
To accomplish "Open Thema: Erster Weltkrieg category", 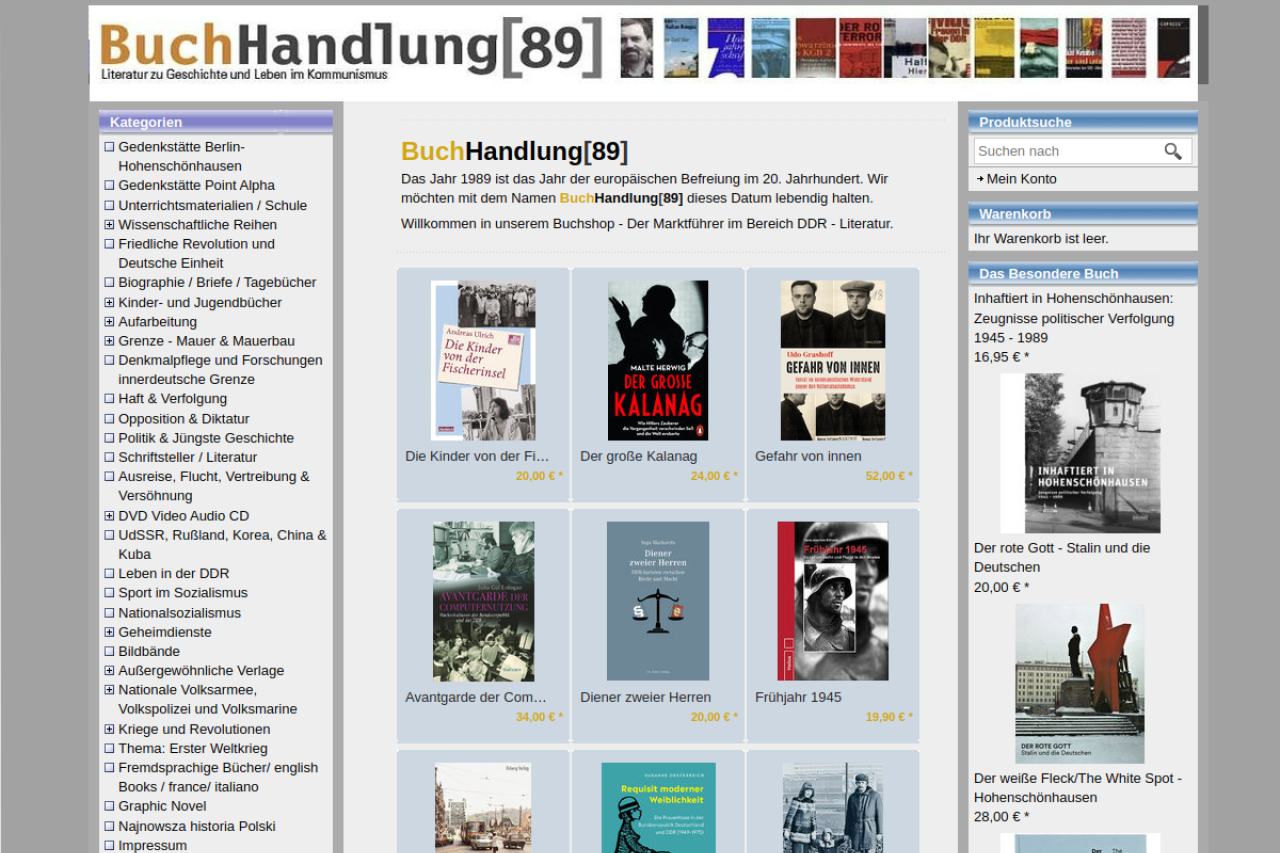I will pyautogui.click(x=193, y=748).
